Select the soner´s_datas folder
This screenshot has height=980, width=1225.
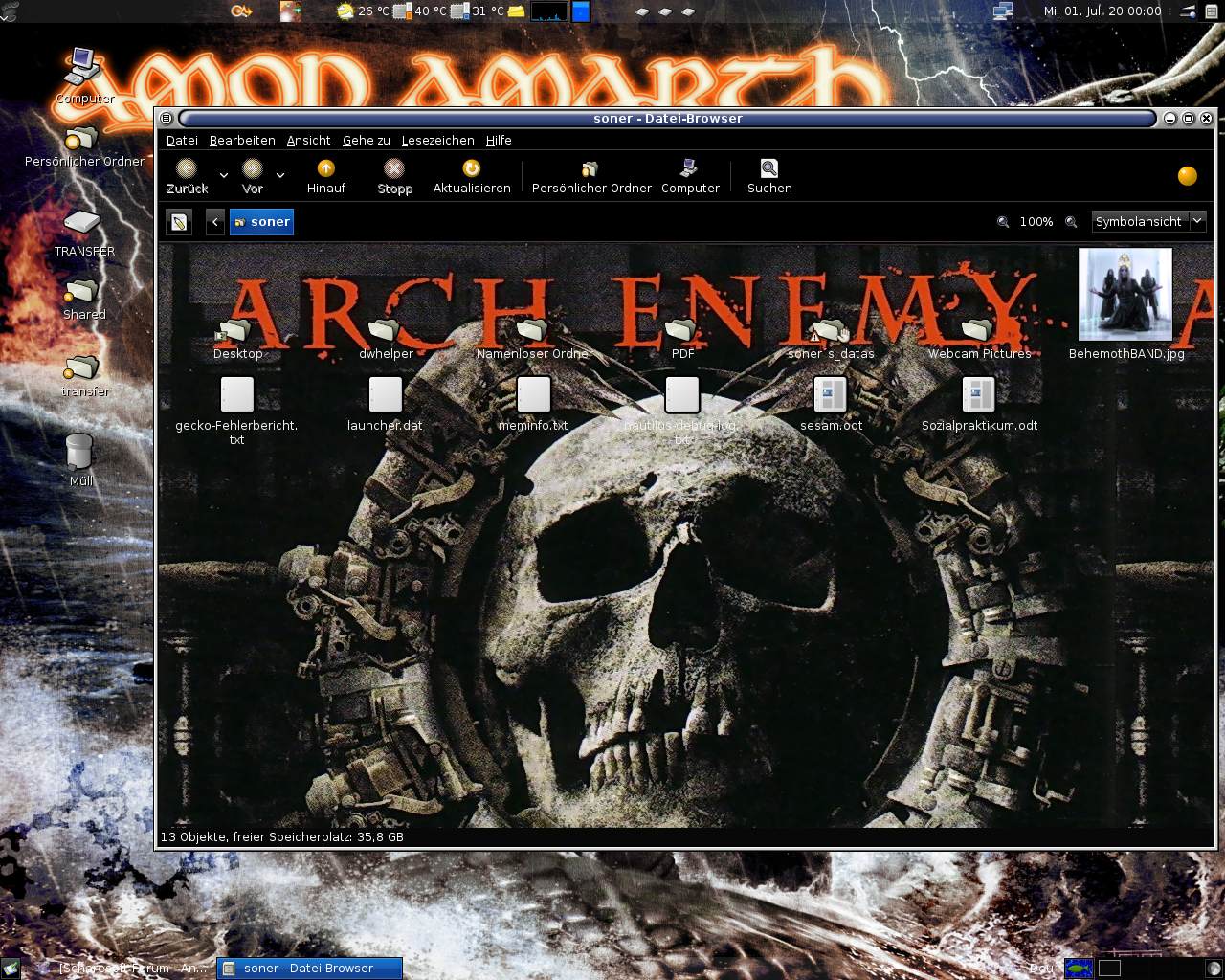(x=831, y=339)
